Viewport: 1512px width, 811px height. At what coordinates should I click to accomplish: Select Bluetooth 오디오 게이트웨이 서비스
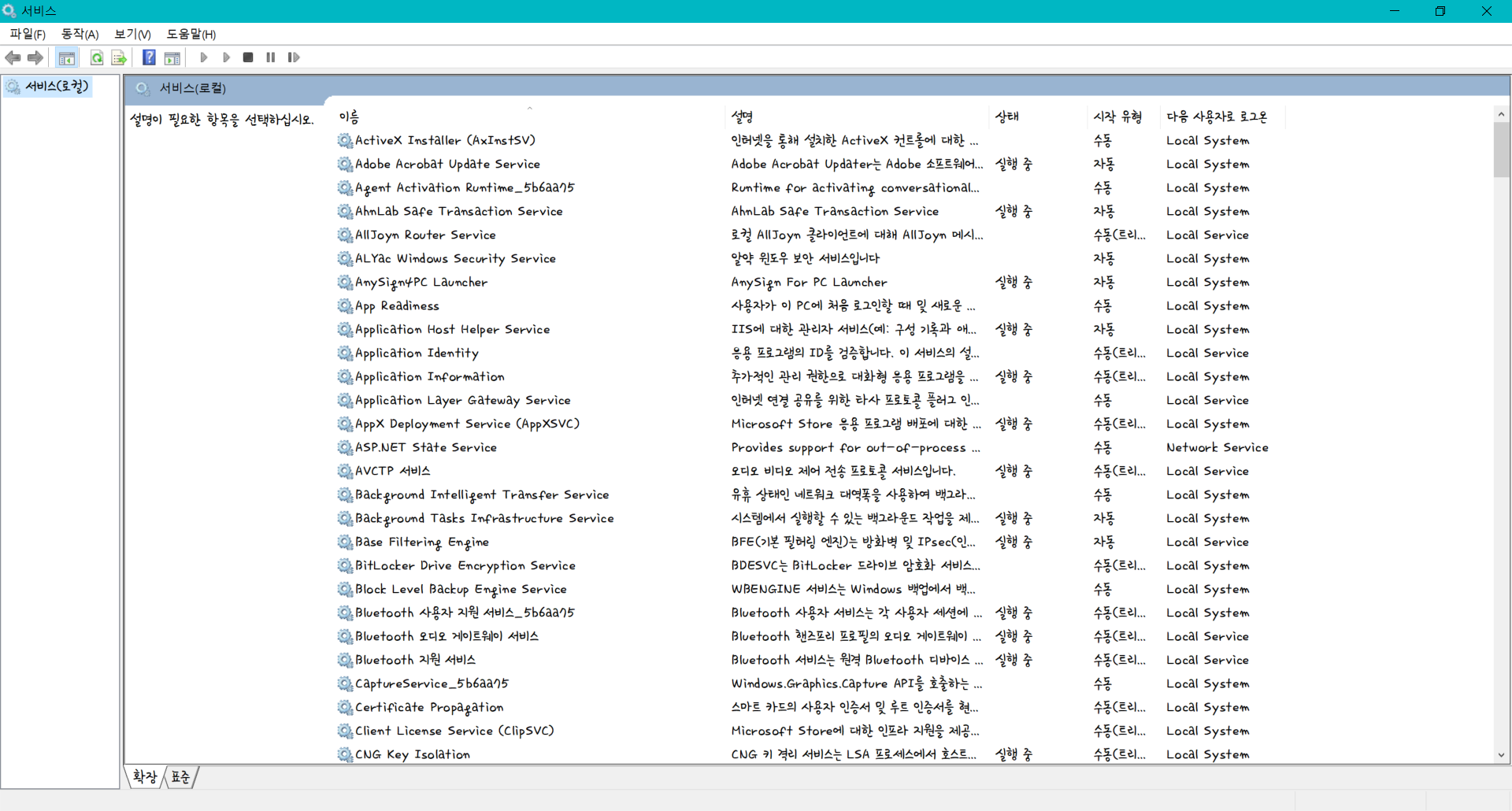[x=447, y=636]
